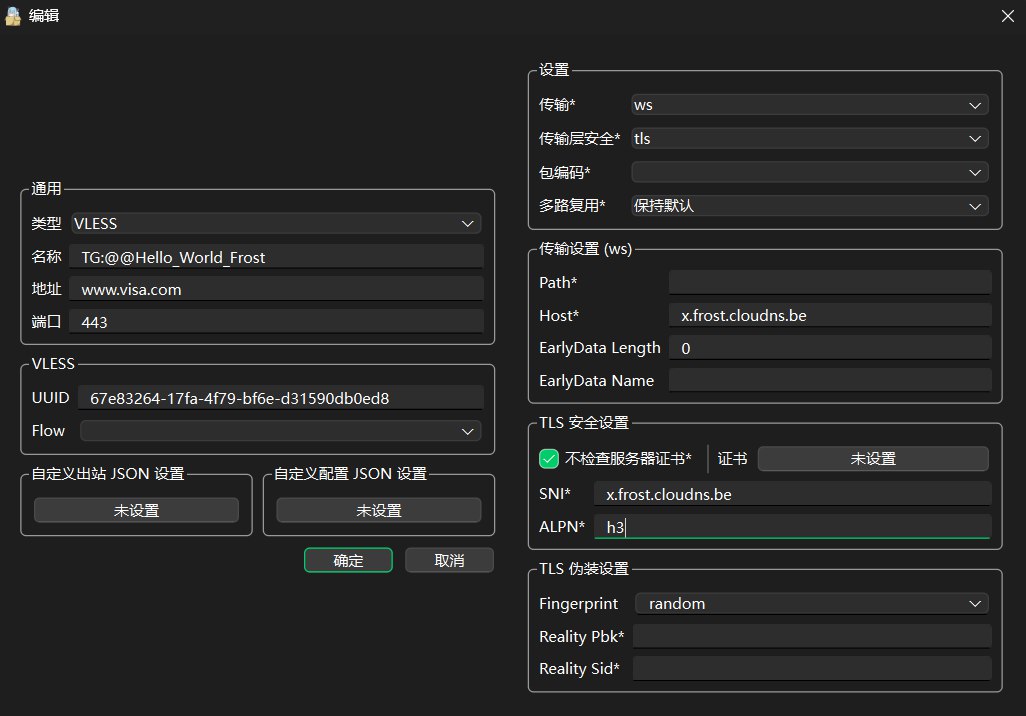The image size is (1026, 716).
Task: Open the 传输 ws dropdown
Action: pyautogui.click(x=809, y=105)
